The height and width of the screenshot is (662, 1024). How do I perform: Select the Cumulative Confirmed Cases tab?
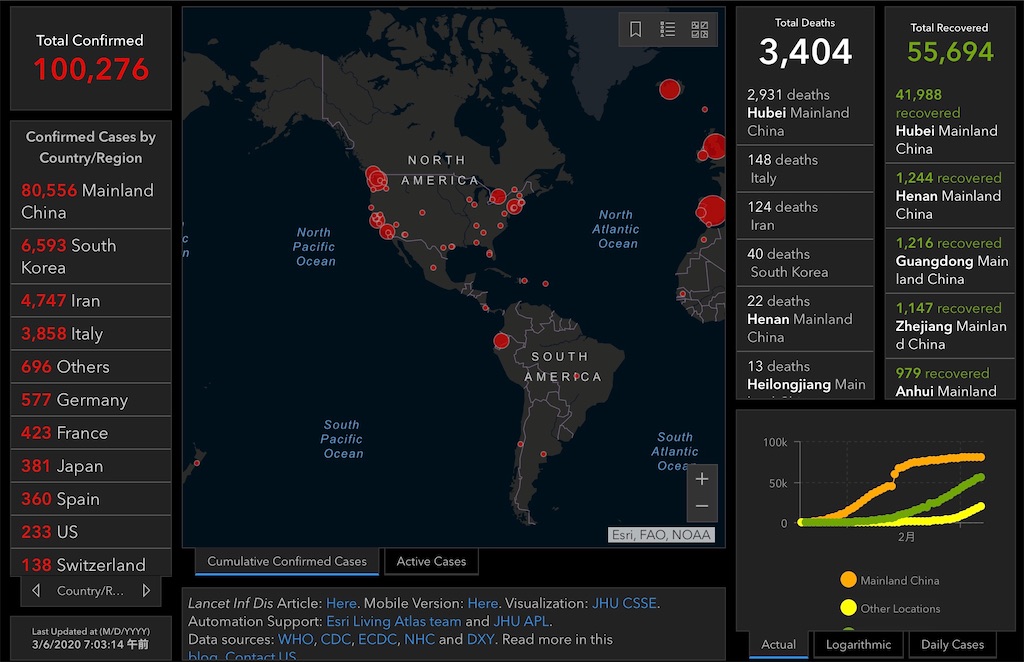point(287,561)
